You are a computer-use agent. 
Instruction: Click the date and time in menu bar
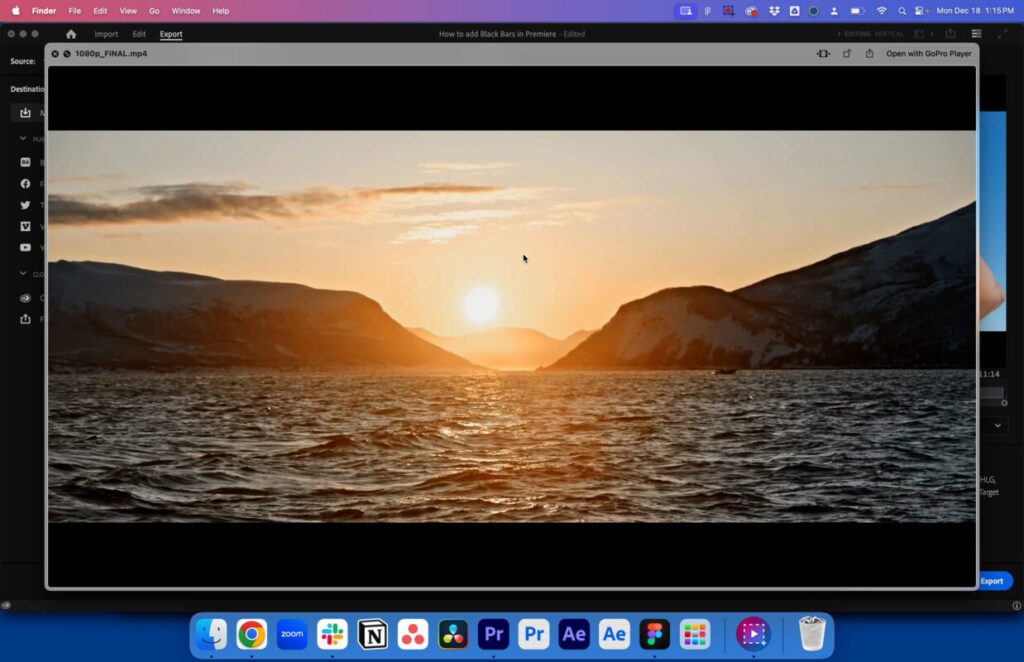pos(975,10)
